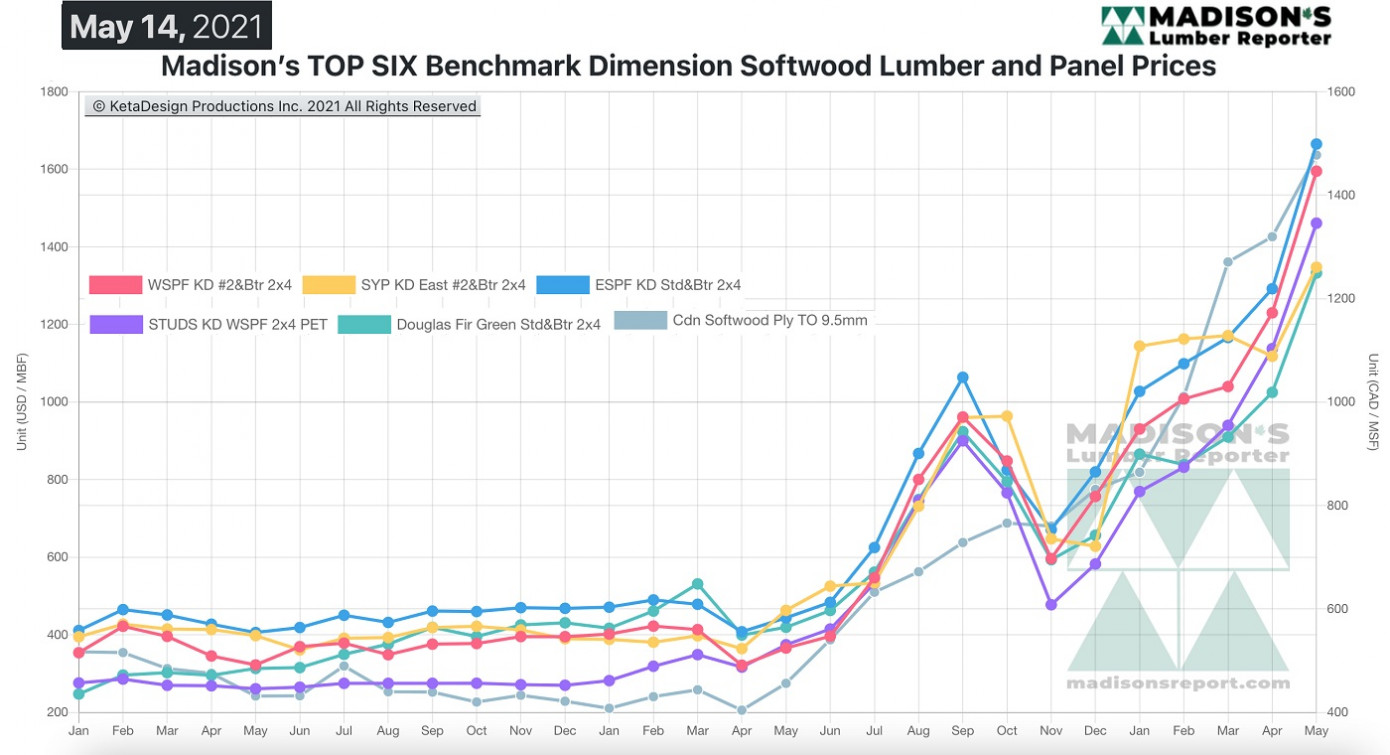
Task: Select the blue ESPF point at September 2020 peak
Action: [x=963, y=377]
